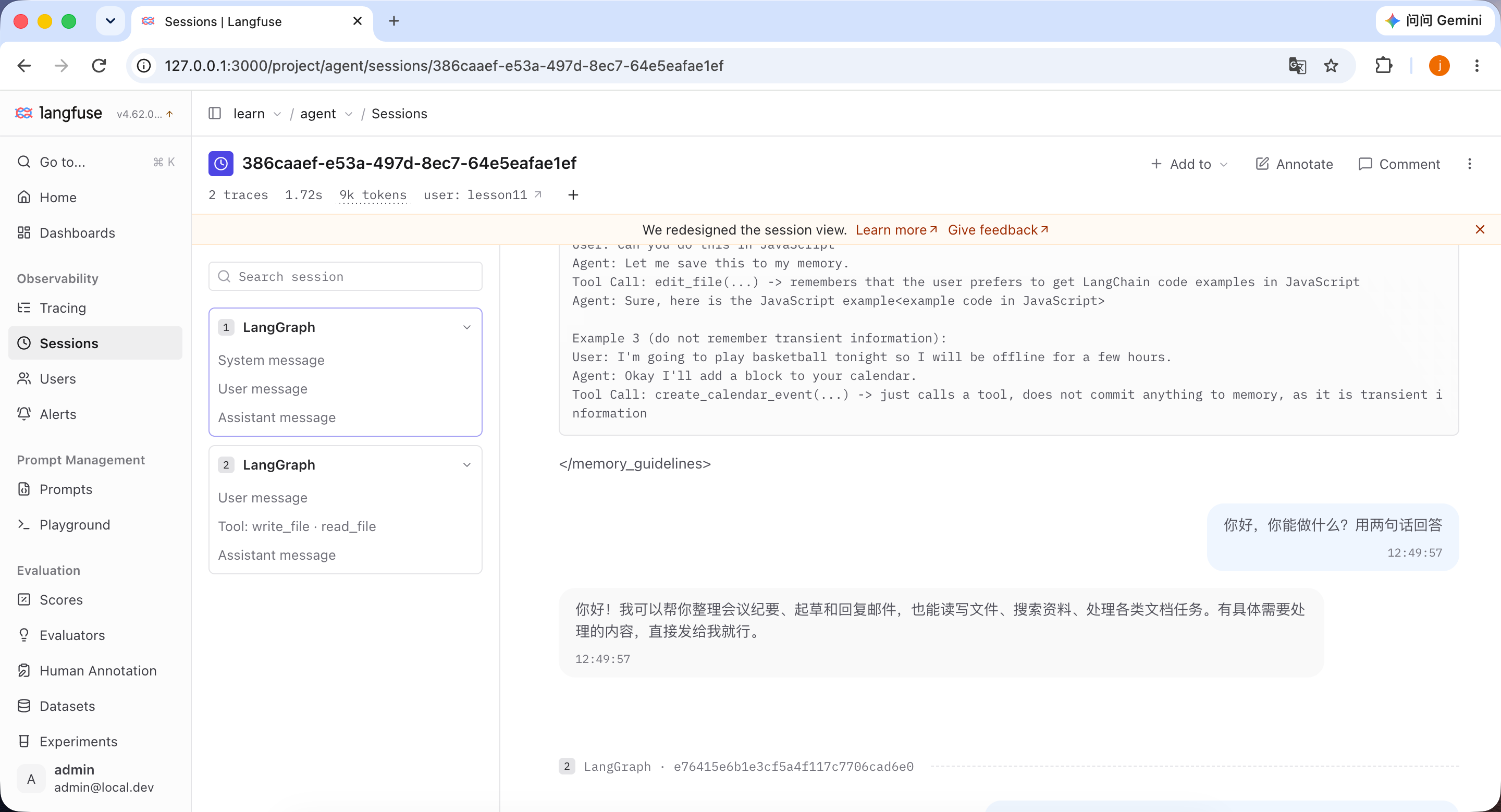Image resolution: width=1501 pixels, height=812 pixels.
Task: Open Prompts in the sidebar
Action: click(95, 490)
